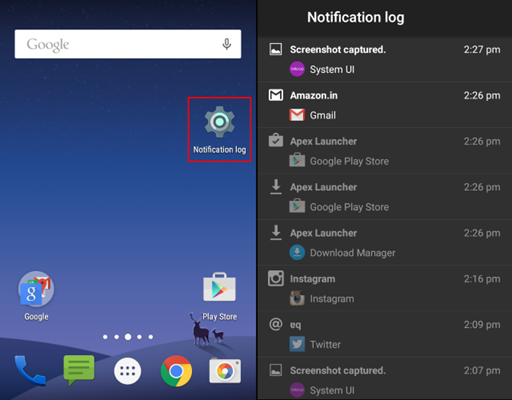Open the 'Amazon.in' notification entry
The width and height of the screenshot is (512, 400).
tap(385, 105)
